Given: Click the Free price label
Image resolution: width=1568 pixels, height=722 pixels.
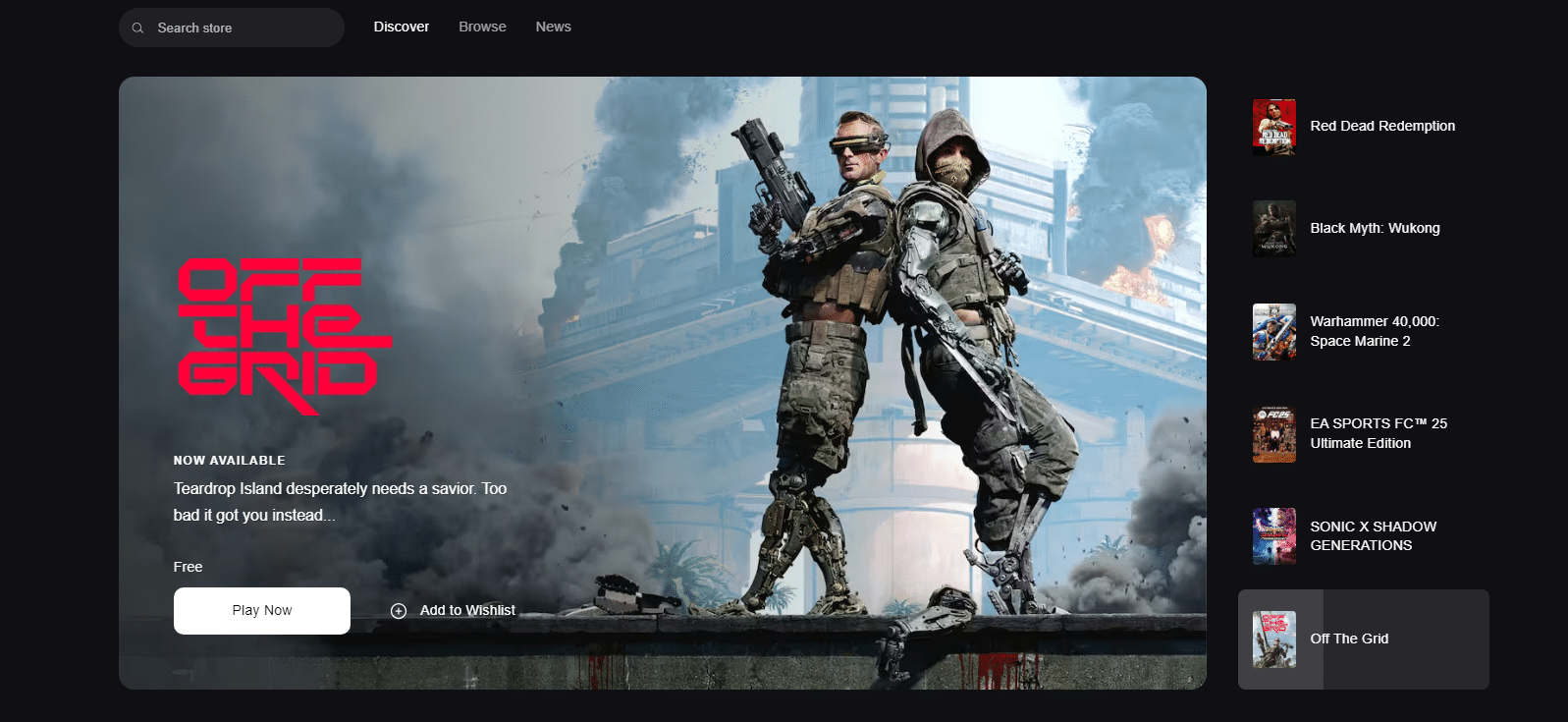Looking at the screenshot, I should pyautogui.click(x=188, y=567).
